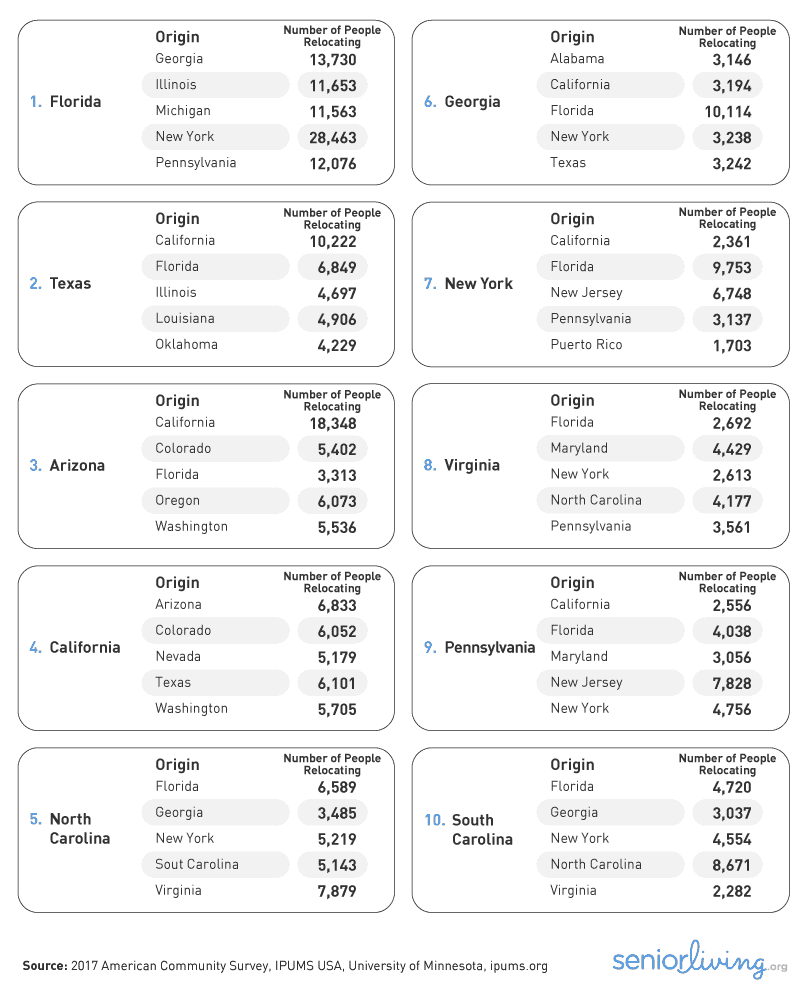Click the 6,073 Oregon value pill
This screenshot has width=800, height=990.
pyautogui.click(x=333, y=502)
